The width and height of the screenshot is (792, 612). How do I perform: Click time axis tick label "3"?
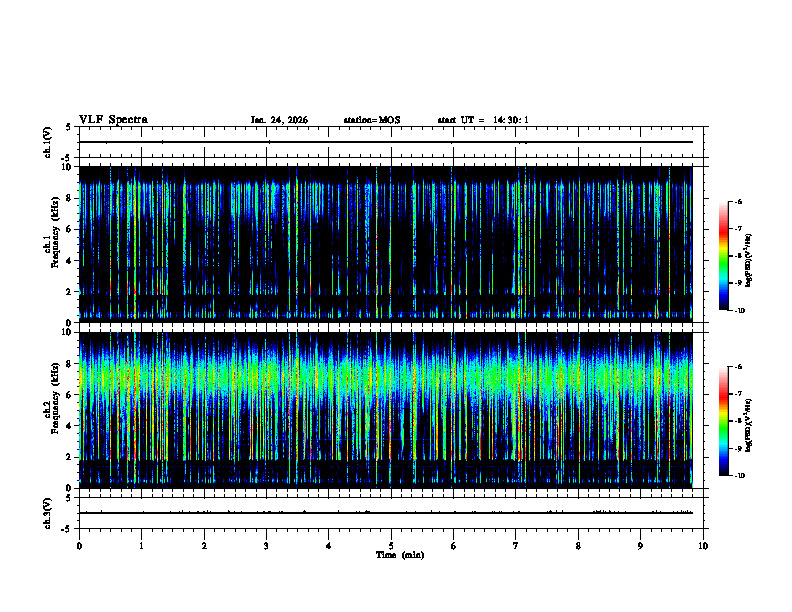click(266, 546)
